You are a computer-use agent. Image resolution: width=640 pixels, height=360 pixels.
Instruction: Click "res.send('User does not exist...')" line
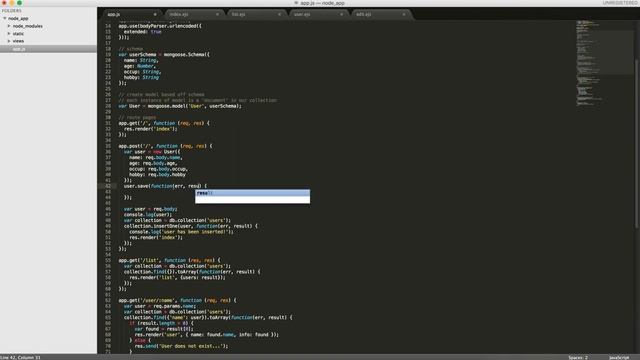pos(181,346)
